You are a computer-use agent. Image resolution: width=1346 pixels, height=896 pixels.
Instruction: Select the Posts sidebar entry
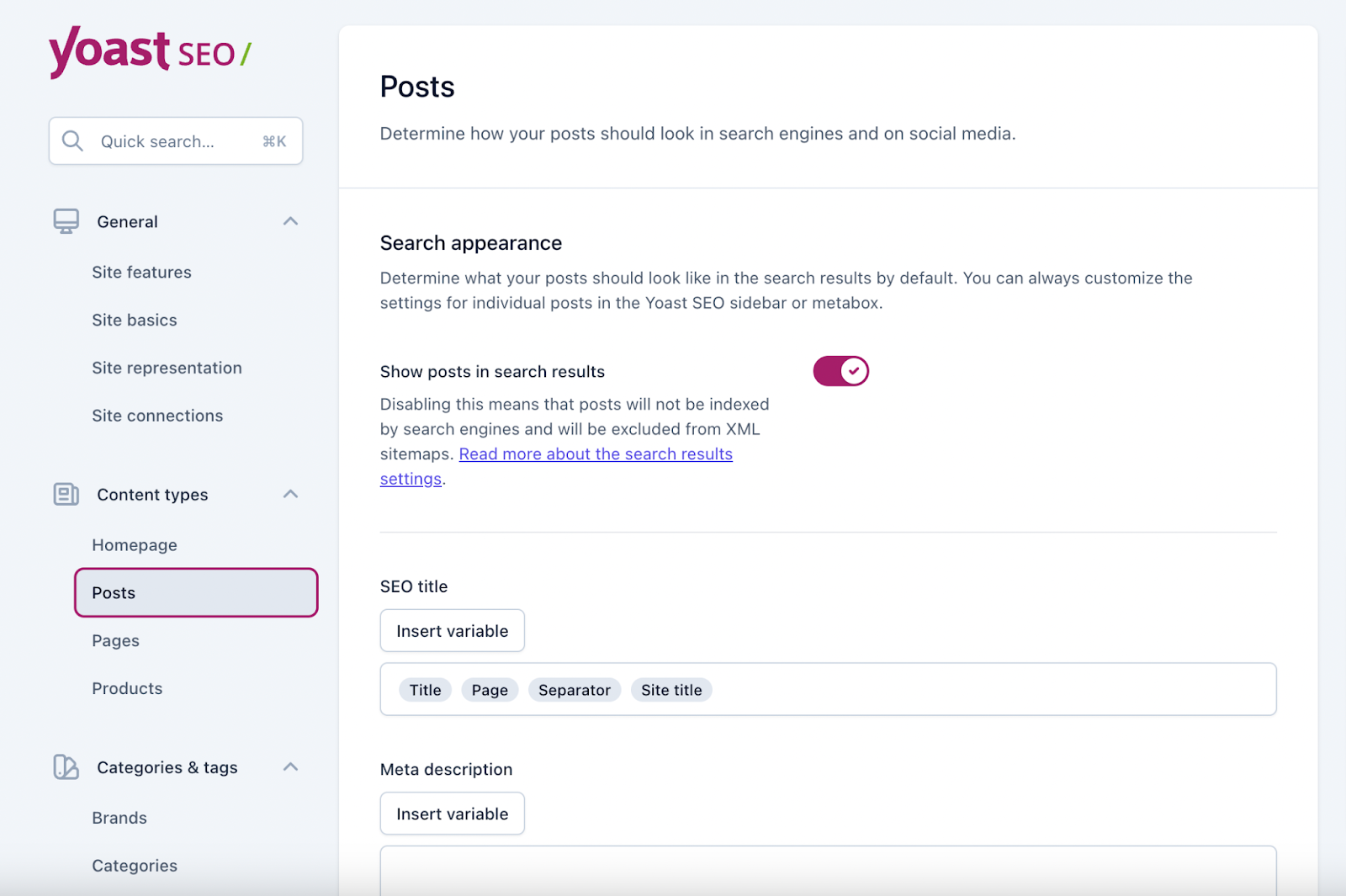(x=113, y=592)
